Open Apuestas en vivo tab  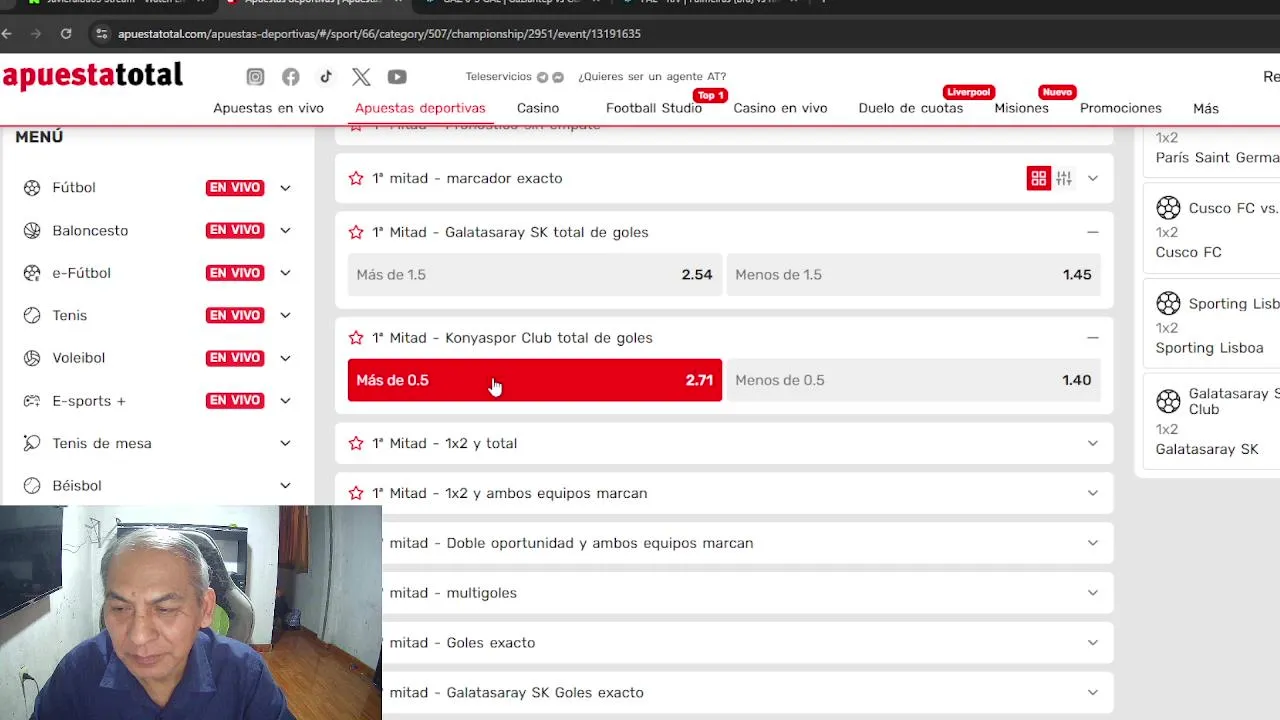(268, 108)
